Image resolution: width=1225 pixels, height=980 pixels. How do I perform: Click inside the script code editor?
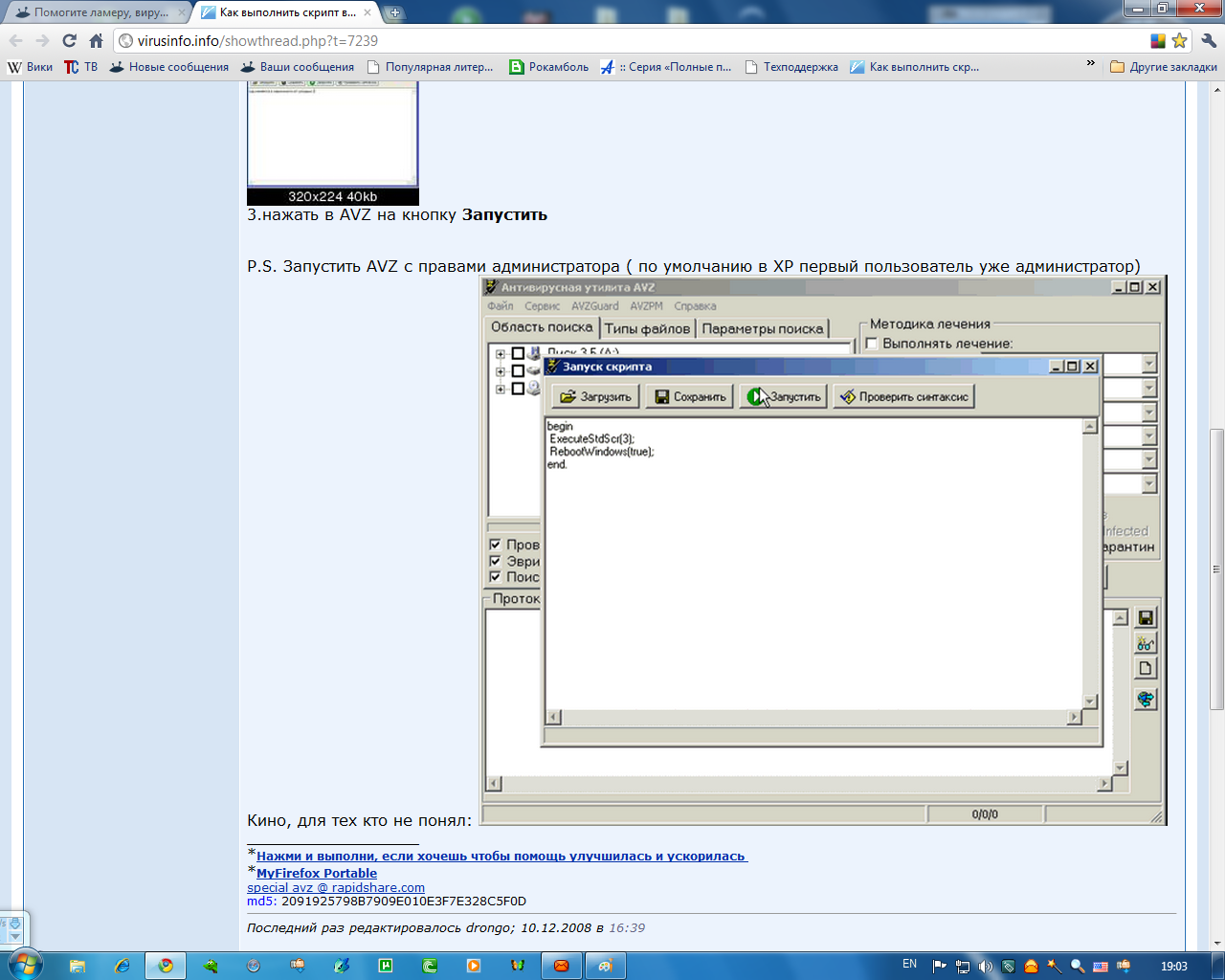pyautogui.click(x=813, y=564)
